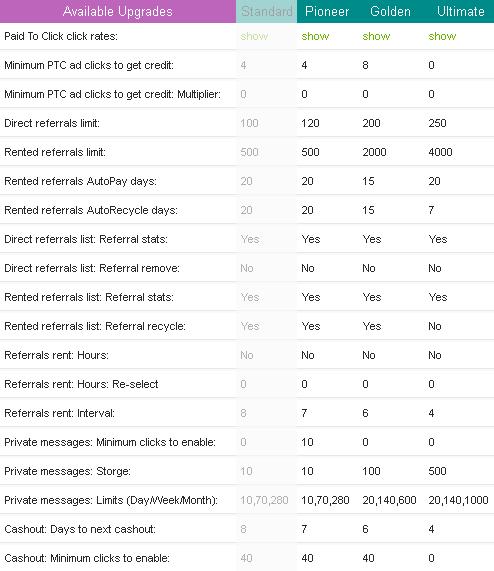Image resolution: width=494 pixels, height=571 pixels.
Task: Show click rates for Standard membership
Action: point(254,36)
